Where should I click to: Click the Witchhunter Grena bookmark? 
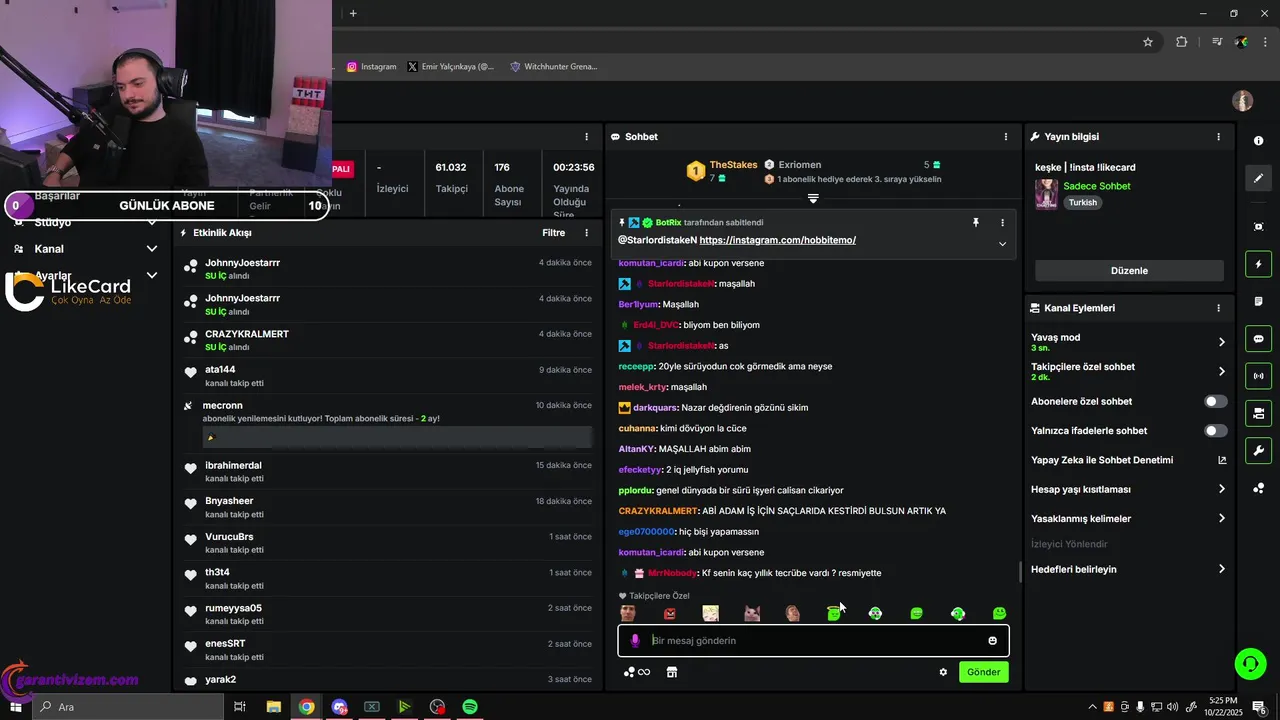(x=553, y=67)
